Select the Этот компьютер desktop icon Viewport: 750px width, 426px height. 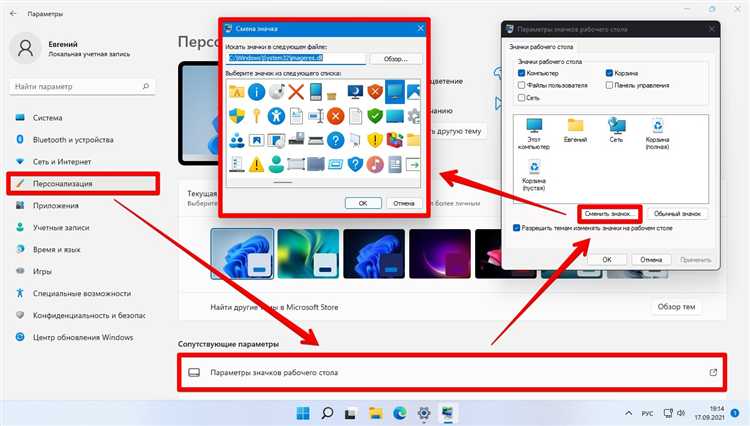coord(534,134)
